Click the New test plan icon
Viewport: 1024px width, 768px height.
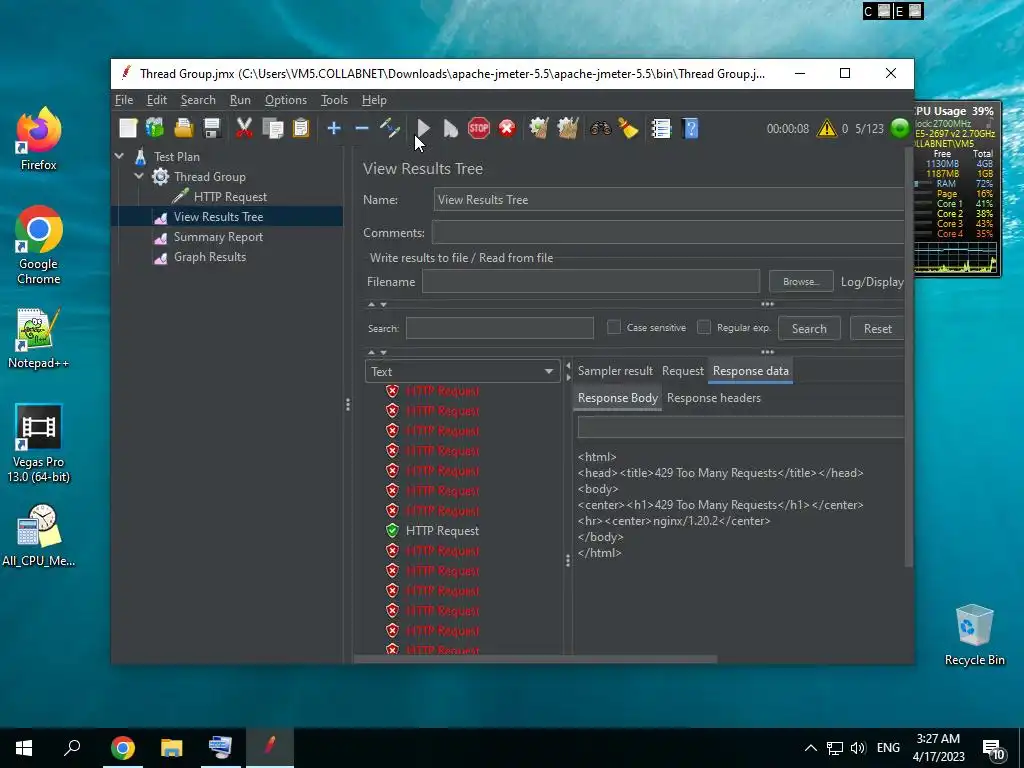[128, 128]
